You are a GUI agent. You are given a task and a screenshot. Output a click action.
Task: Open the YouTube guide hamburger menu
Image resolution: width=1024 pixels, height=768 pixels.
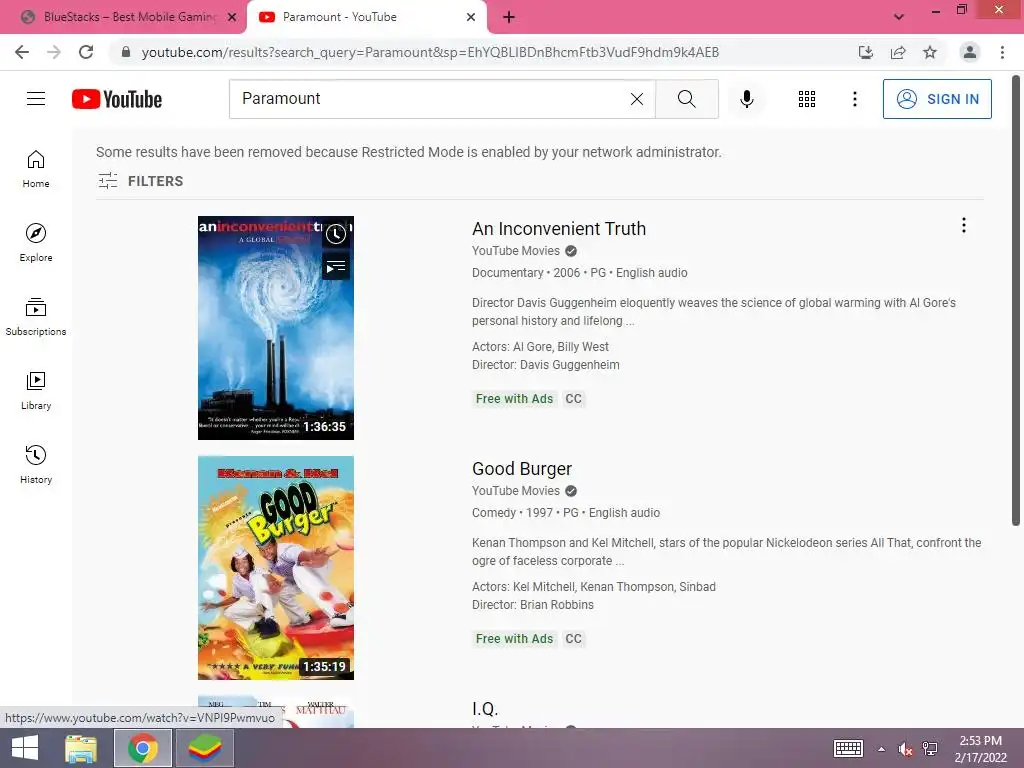36,99
